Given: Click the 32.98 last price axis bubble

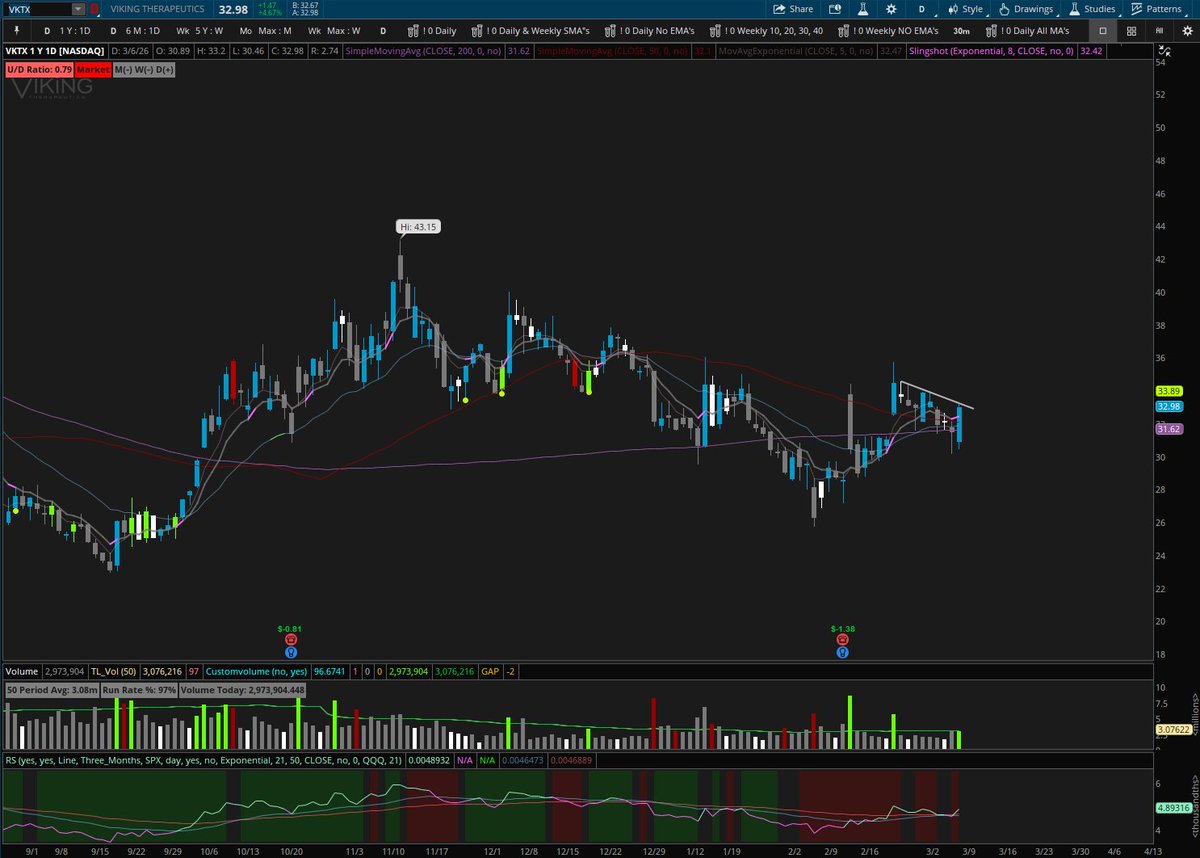Looking at the screenshot, I should pos(1169,406).
